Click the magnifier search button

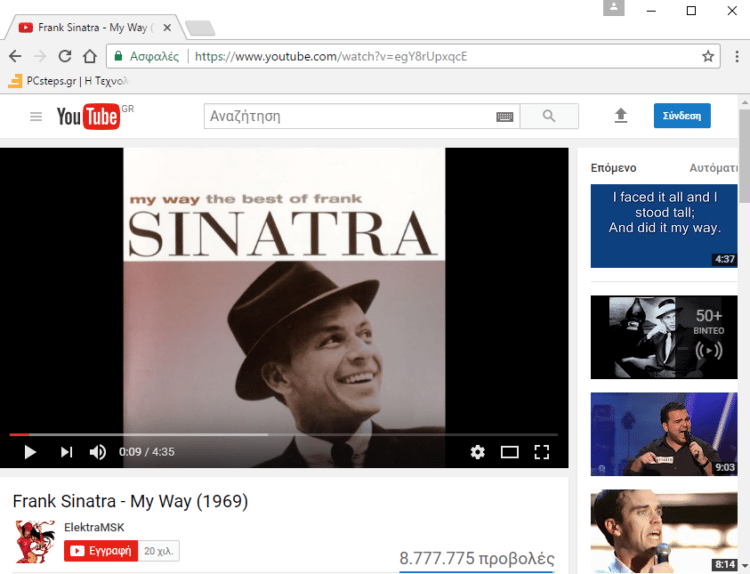coord(549,116)
